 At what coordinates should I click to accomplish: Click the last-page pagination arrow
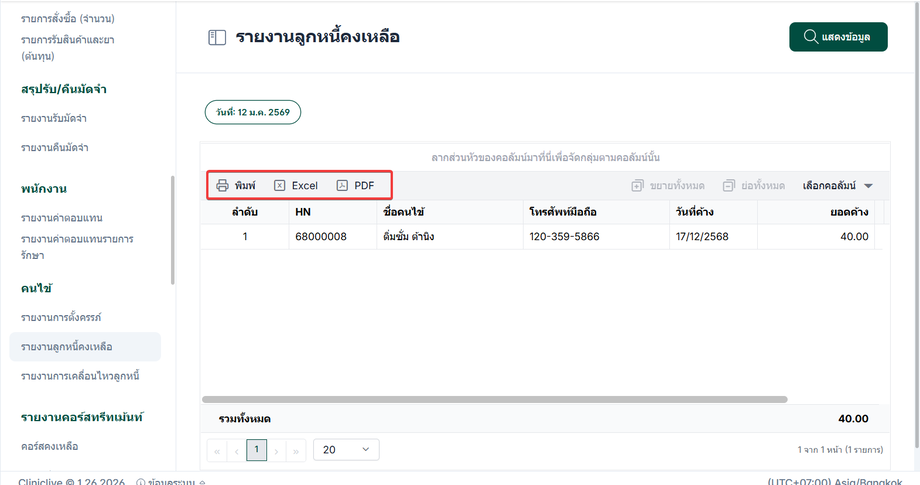click(296, 450)
